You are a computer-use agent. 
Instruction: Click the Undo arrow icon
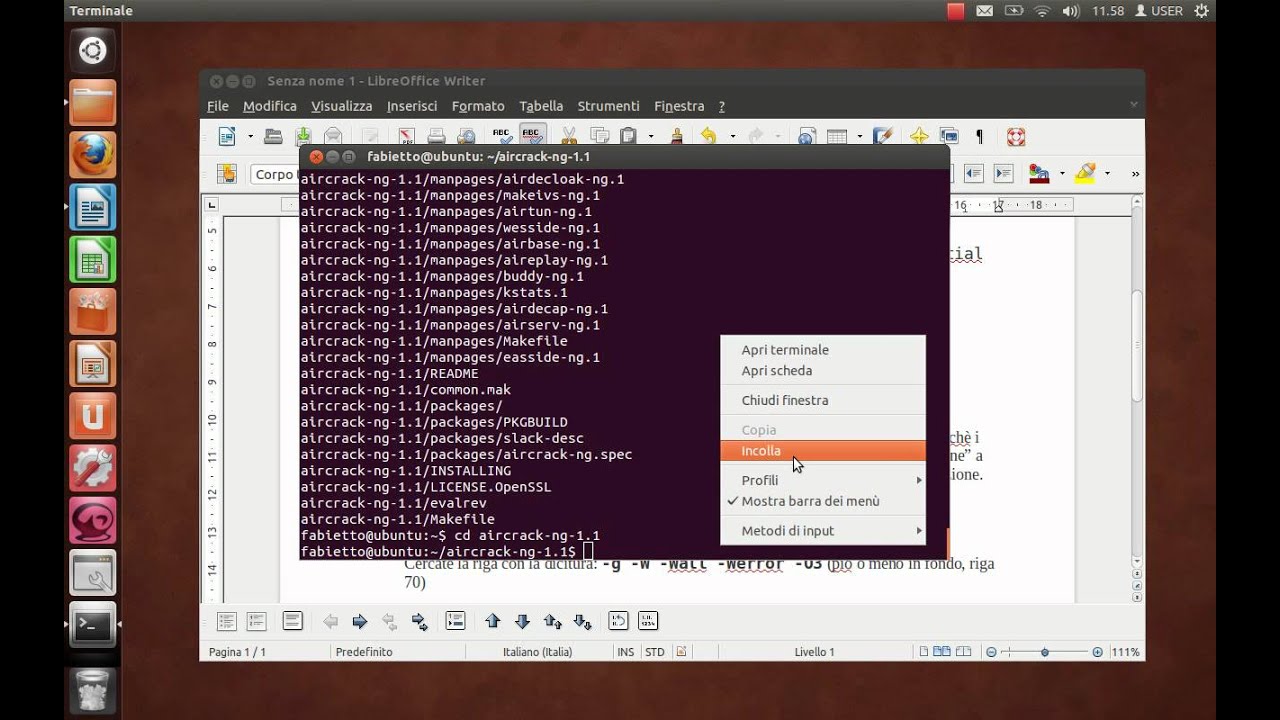(x=709, y=136)
